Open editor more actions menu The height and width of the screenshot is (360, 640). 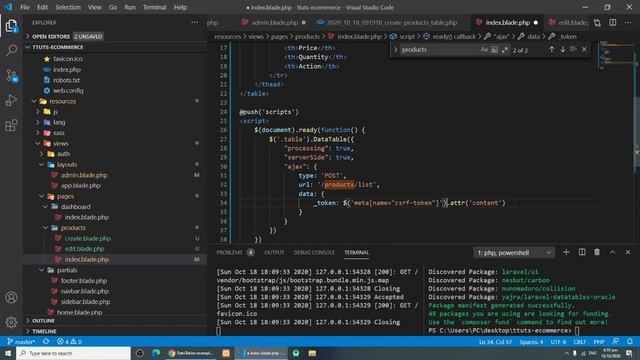628,22
